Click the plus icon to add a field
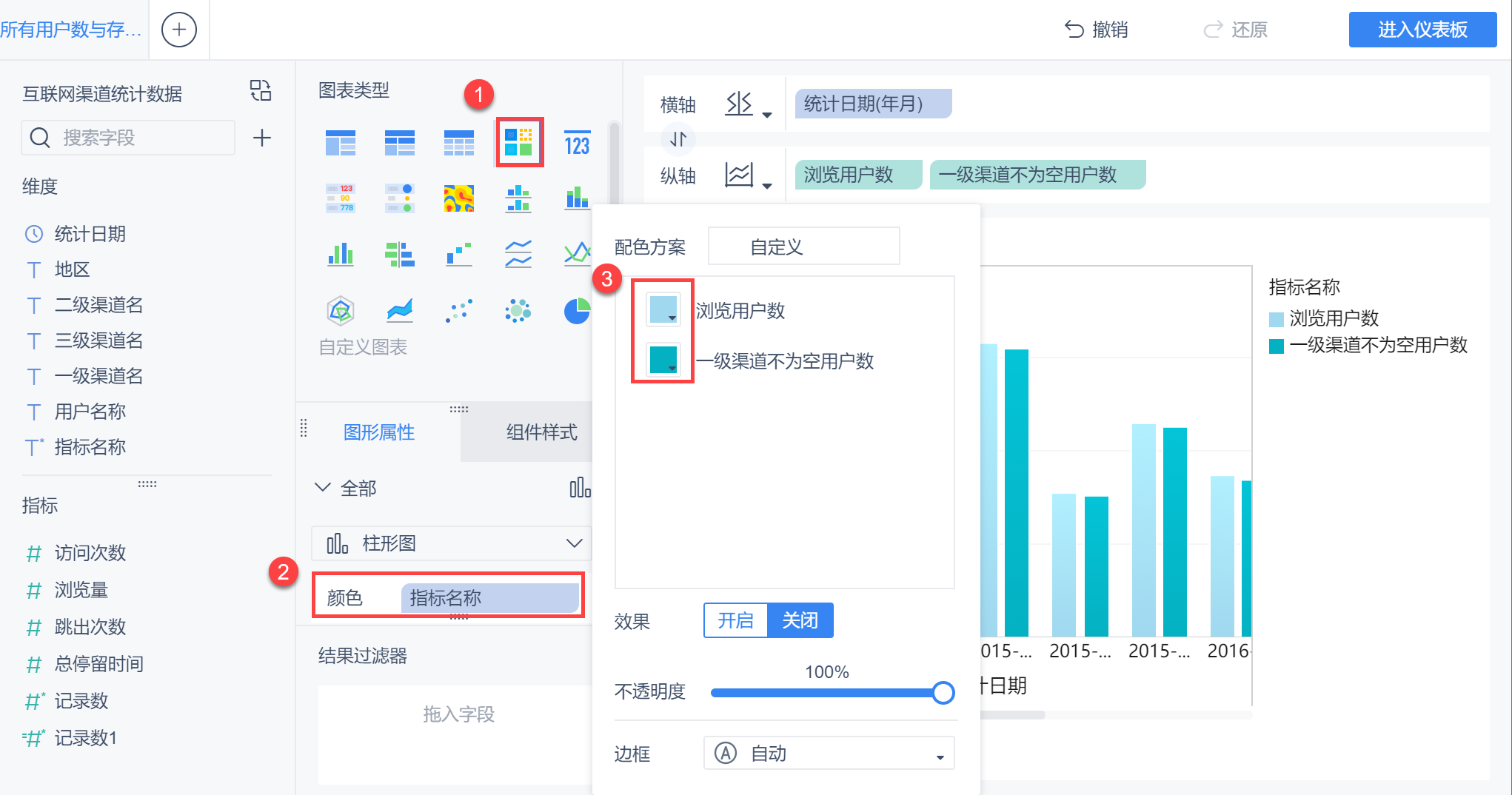The image size is (1512, 795). (262, 138)
